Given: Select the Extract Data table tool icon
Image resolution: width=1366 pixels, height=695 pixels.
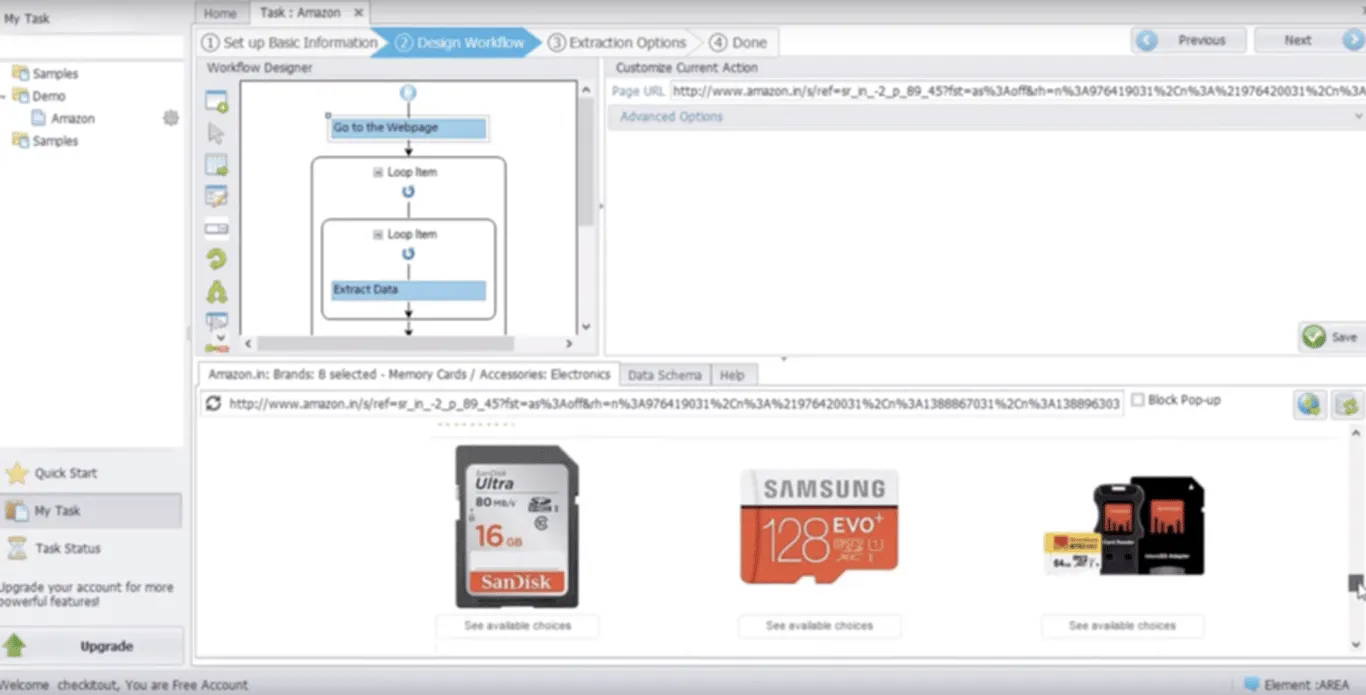Looking at the screenshot, I should pyautogui.click(x=216, y=165).
